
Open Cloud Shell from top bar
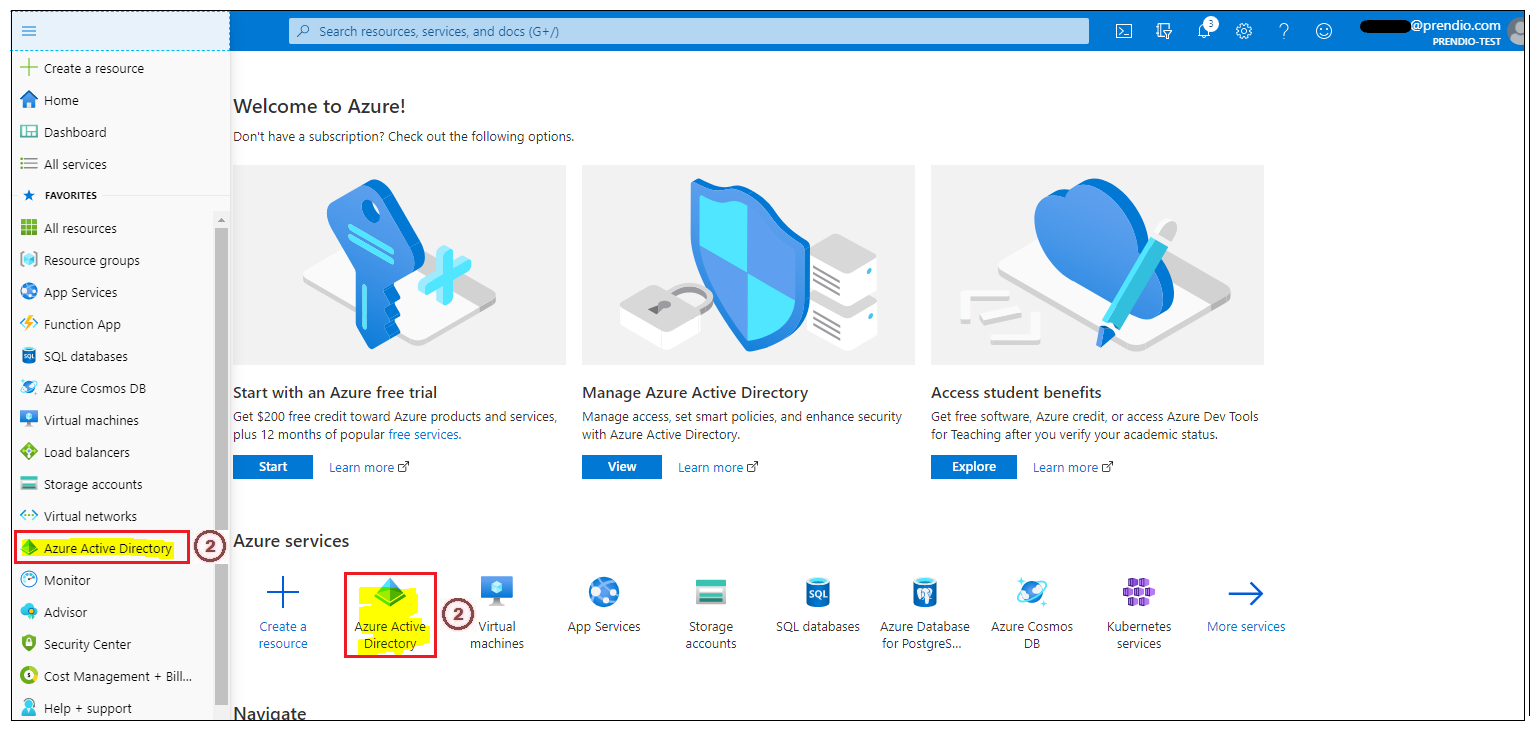click(x=1124, y=31)
